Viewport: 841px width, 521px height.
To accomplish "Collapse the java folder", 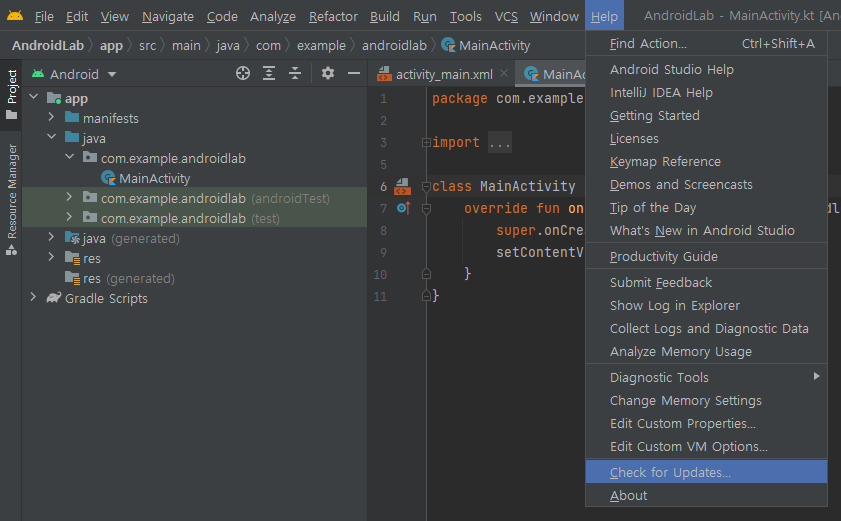I will pos(51,137).
